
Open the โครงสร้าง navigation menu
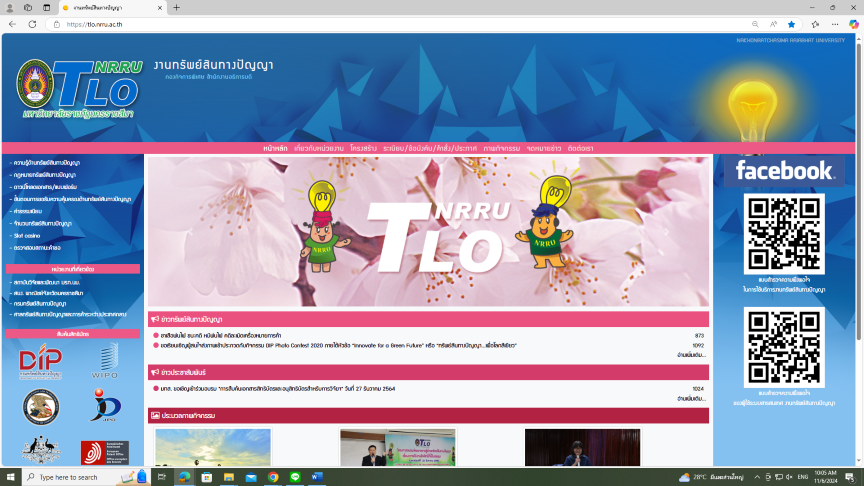(363, 148)
